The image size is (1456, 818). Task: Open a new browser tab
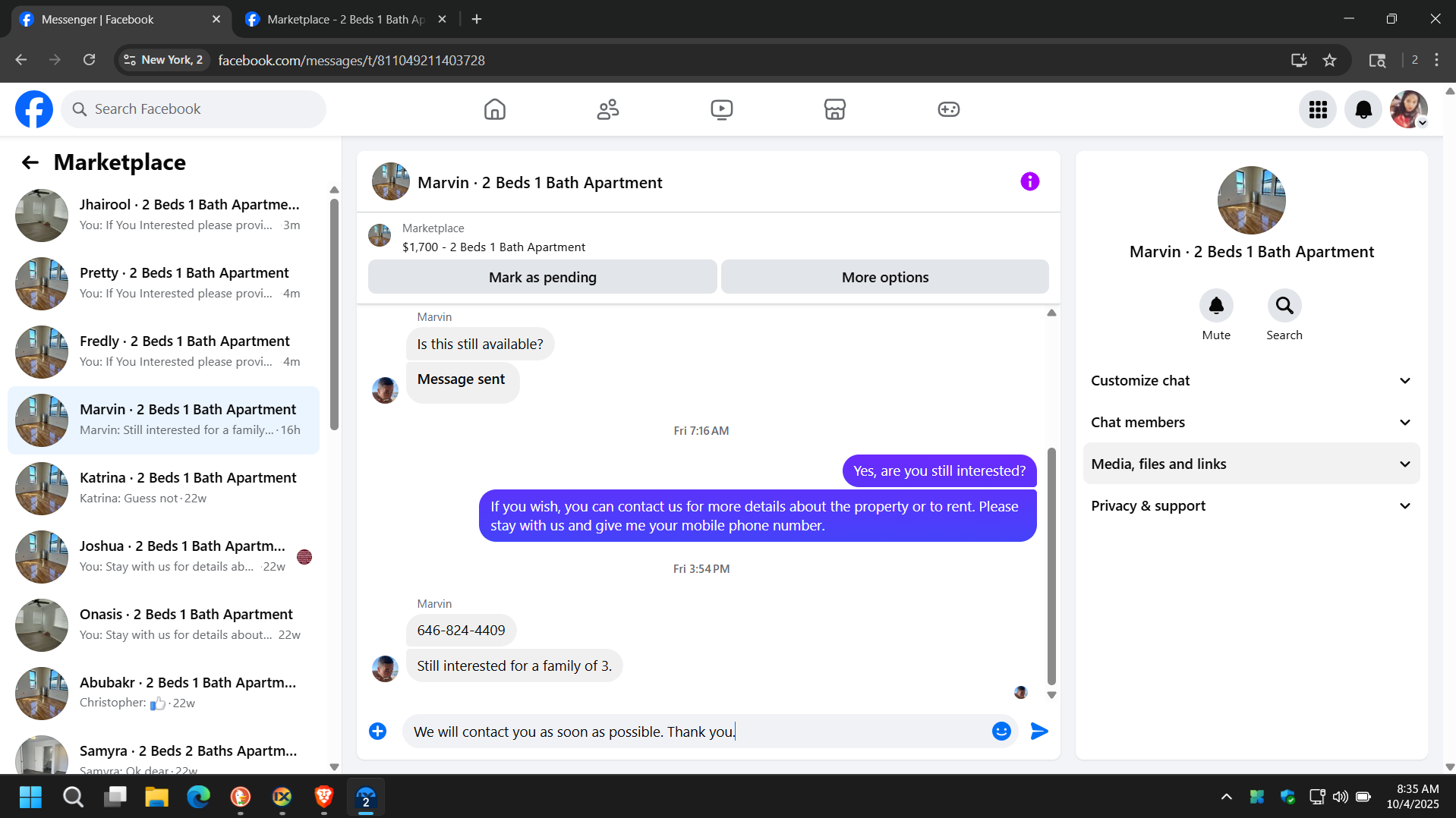pos(477,20)
